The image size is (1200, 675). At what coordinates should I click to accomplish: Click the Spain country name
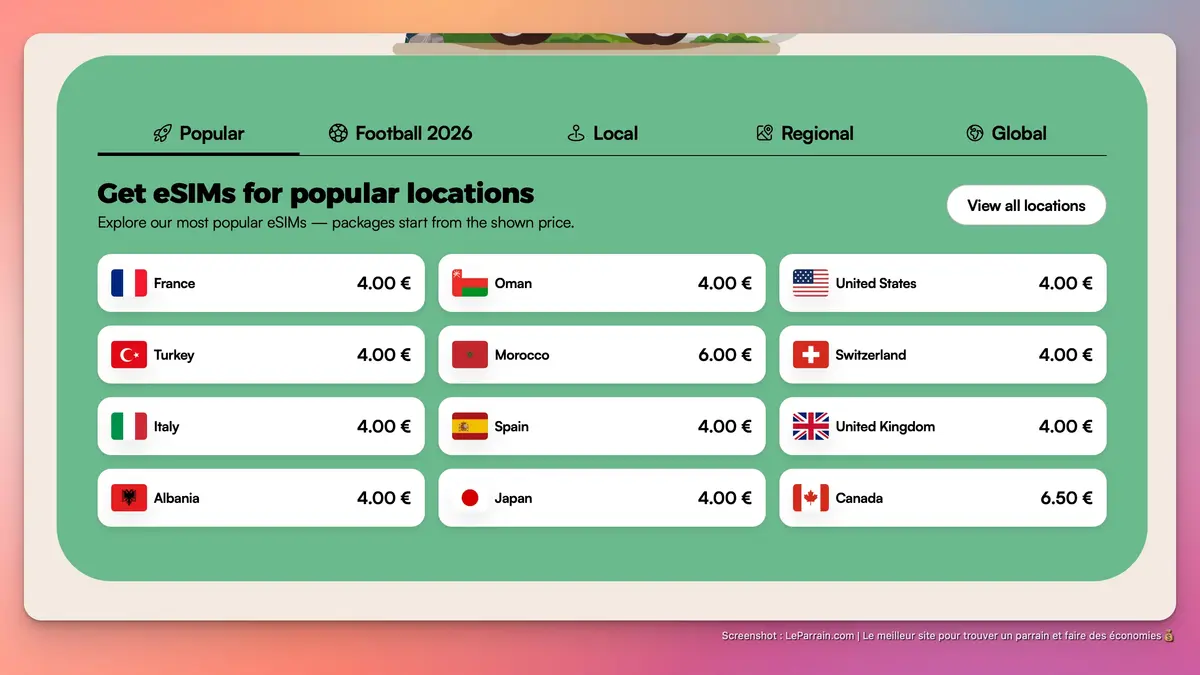[x=511, y=426]
